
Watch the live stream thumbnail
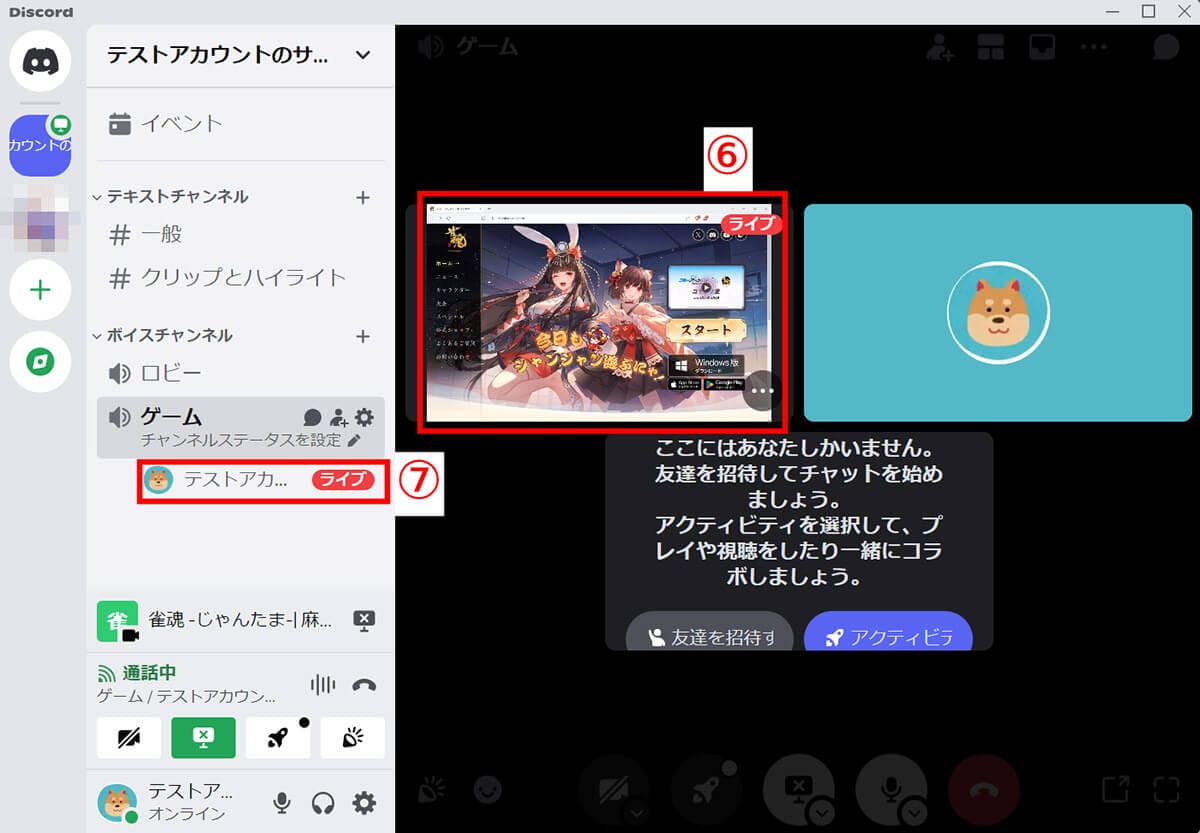tap(599, 313)
